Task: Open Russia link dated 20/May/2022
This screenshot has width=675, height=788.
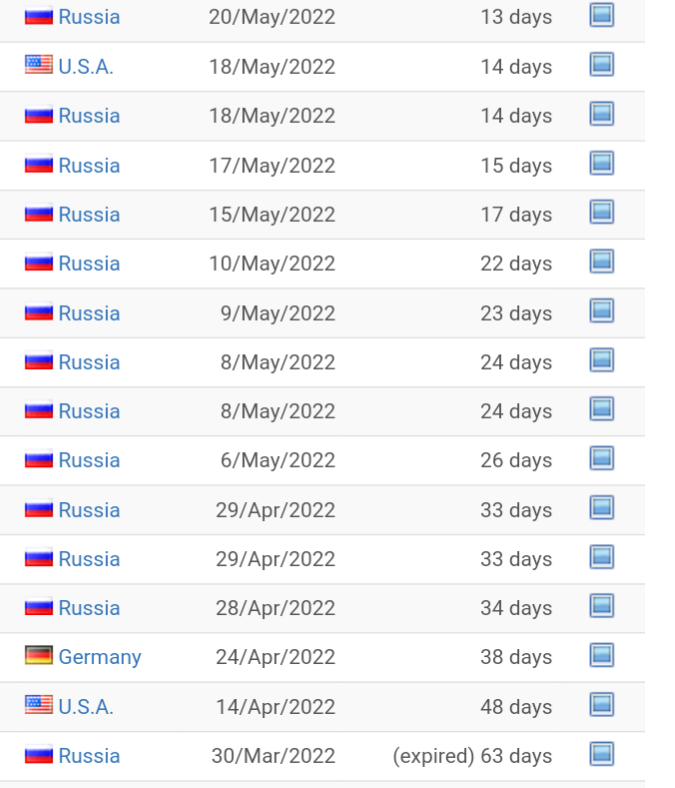Action: [89, 17]
